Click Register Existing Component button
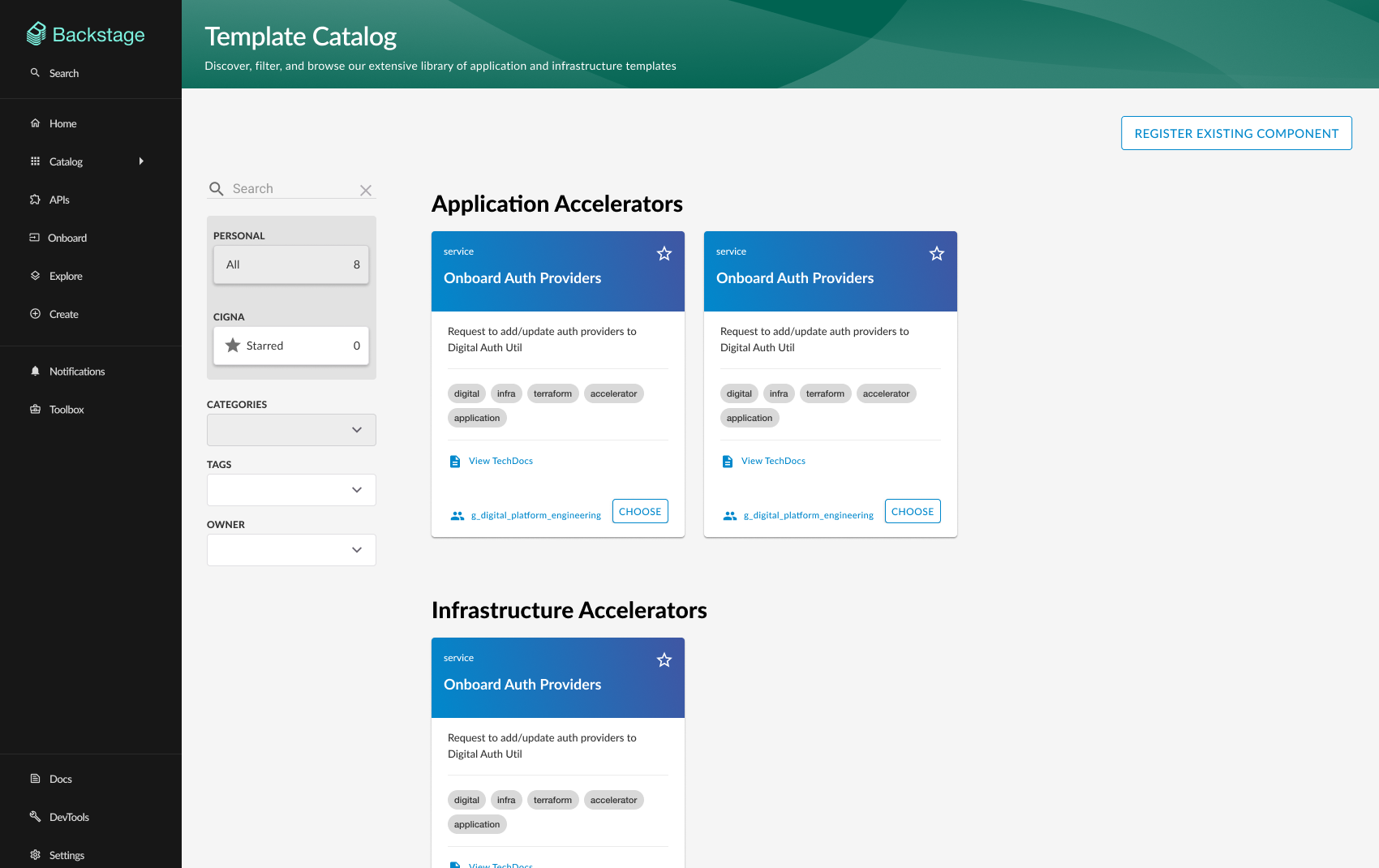 [1236, 133]
